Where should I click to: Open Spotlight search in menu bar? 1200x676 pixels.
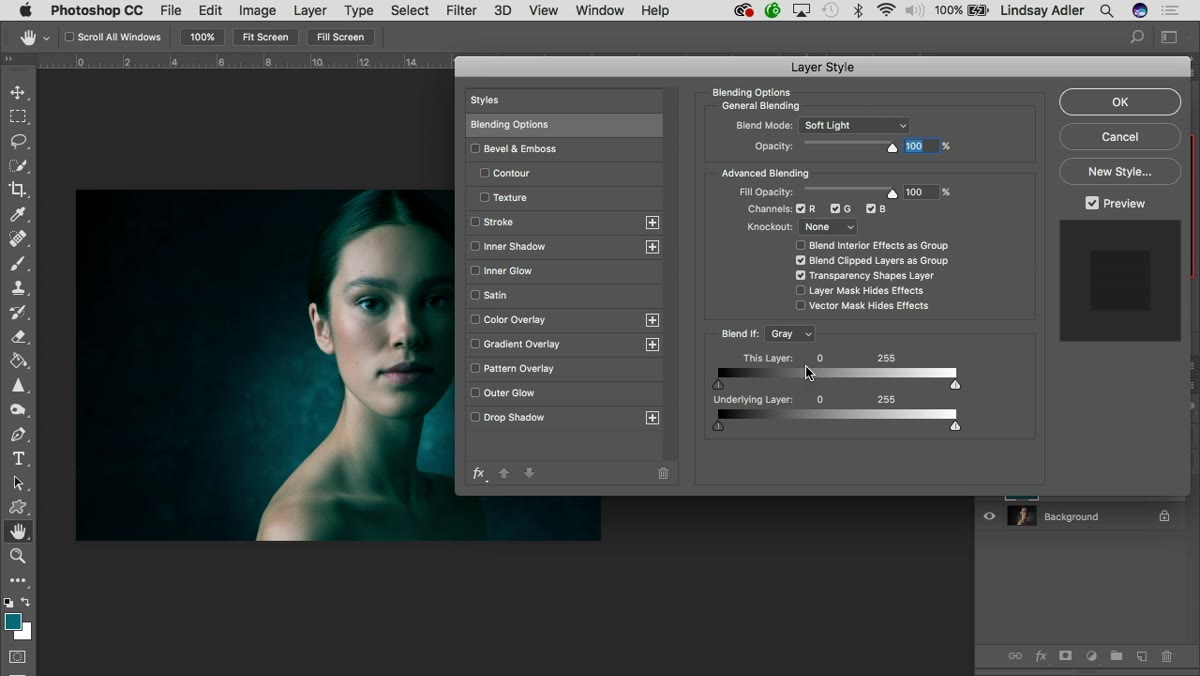tap(1107, 10)
